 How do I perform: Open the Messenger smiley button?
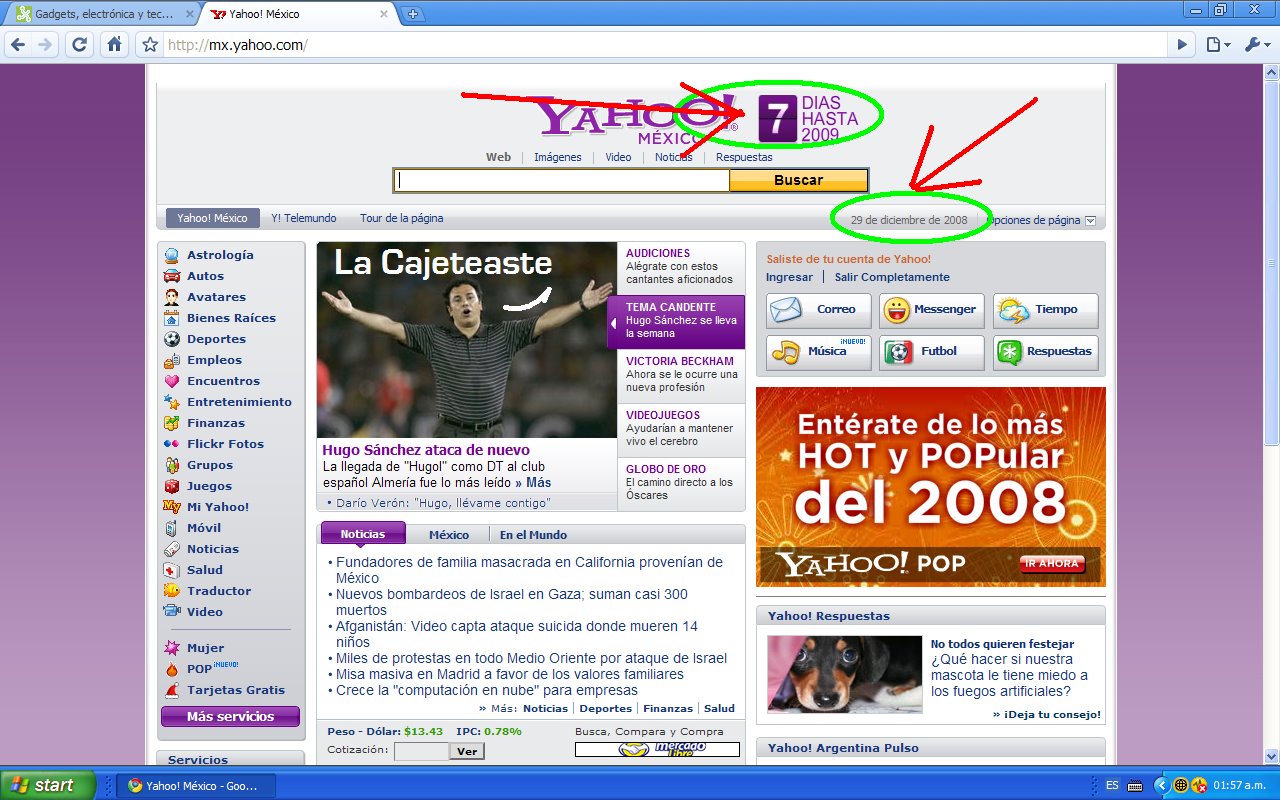click(x=932, y=310)
